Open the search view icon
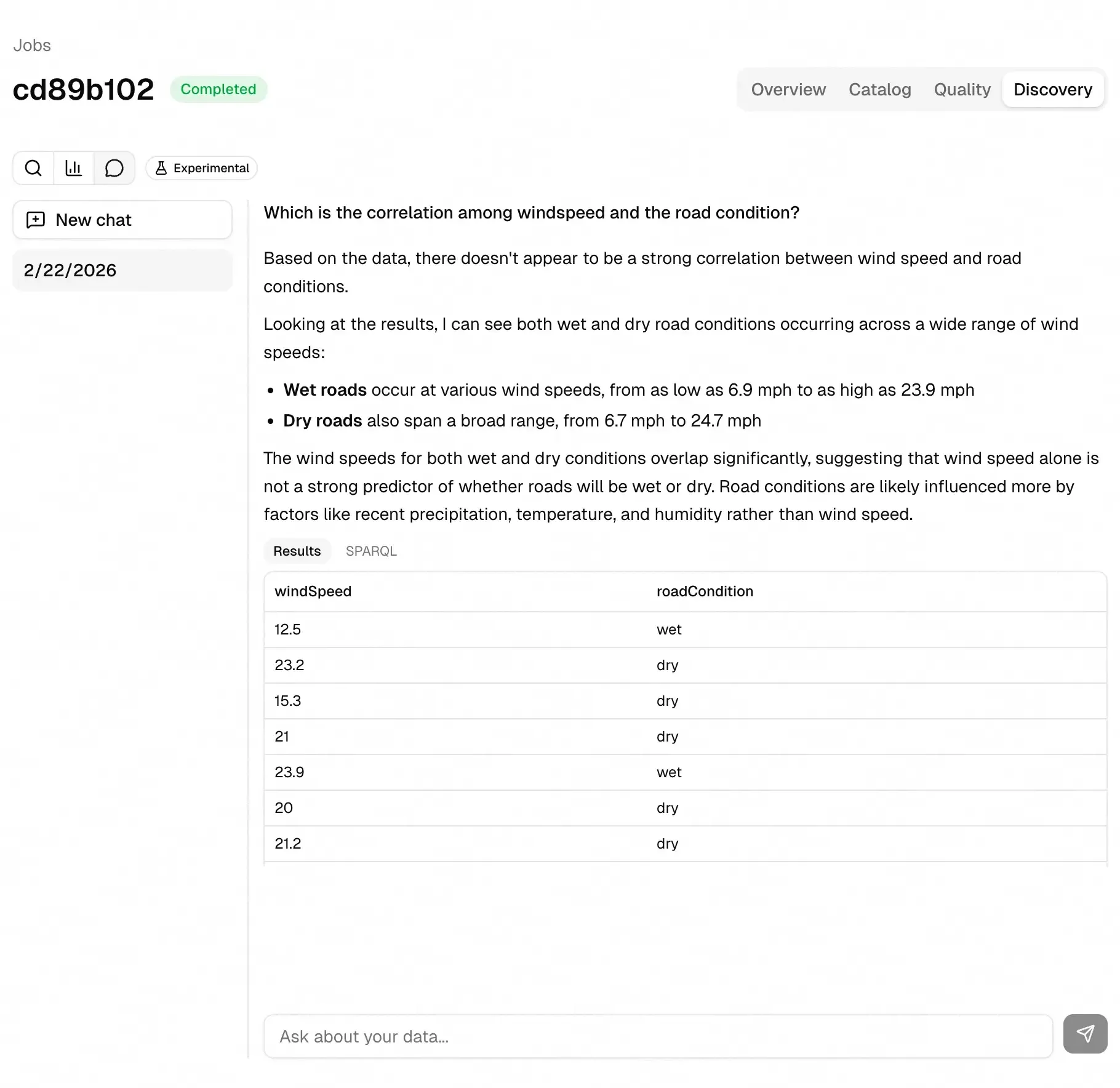Viewport: 1120px width, 1088px height. pyautogui.click(x=33, y=168)
